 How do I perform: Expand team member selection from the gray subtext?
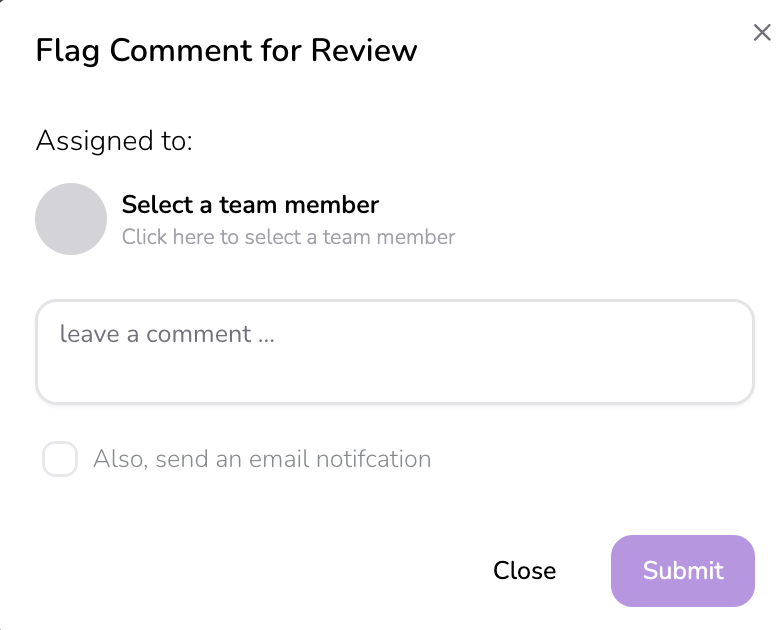(x=288, y=238)
